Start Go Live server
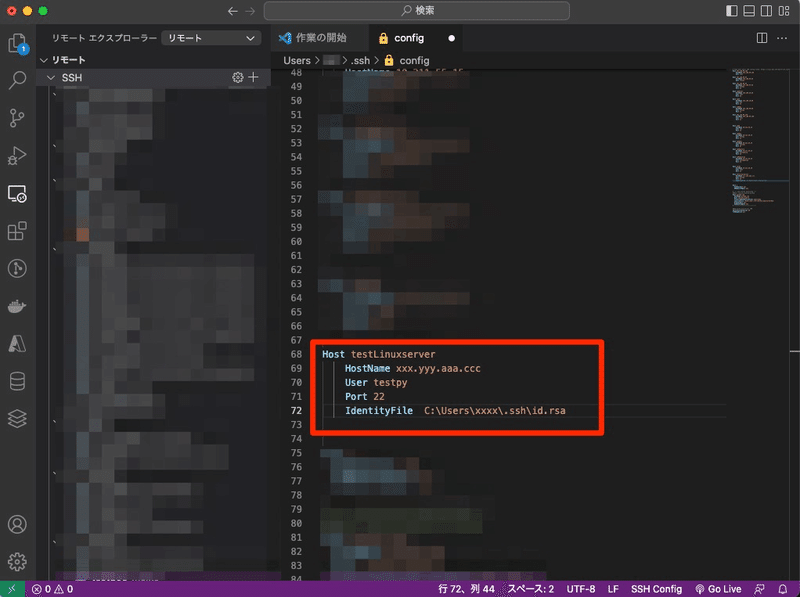The height and width of the screenshot is (597, 800). [x=718, y=589]
